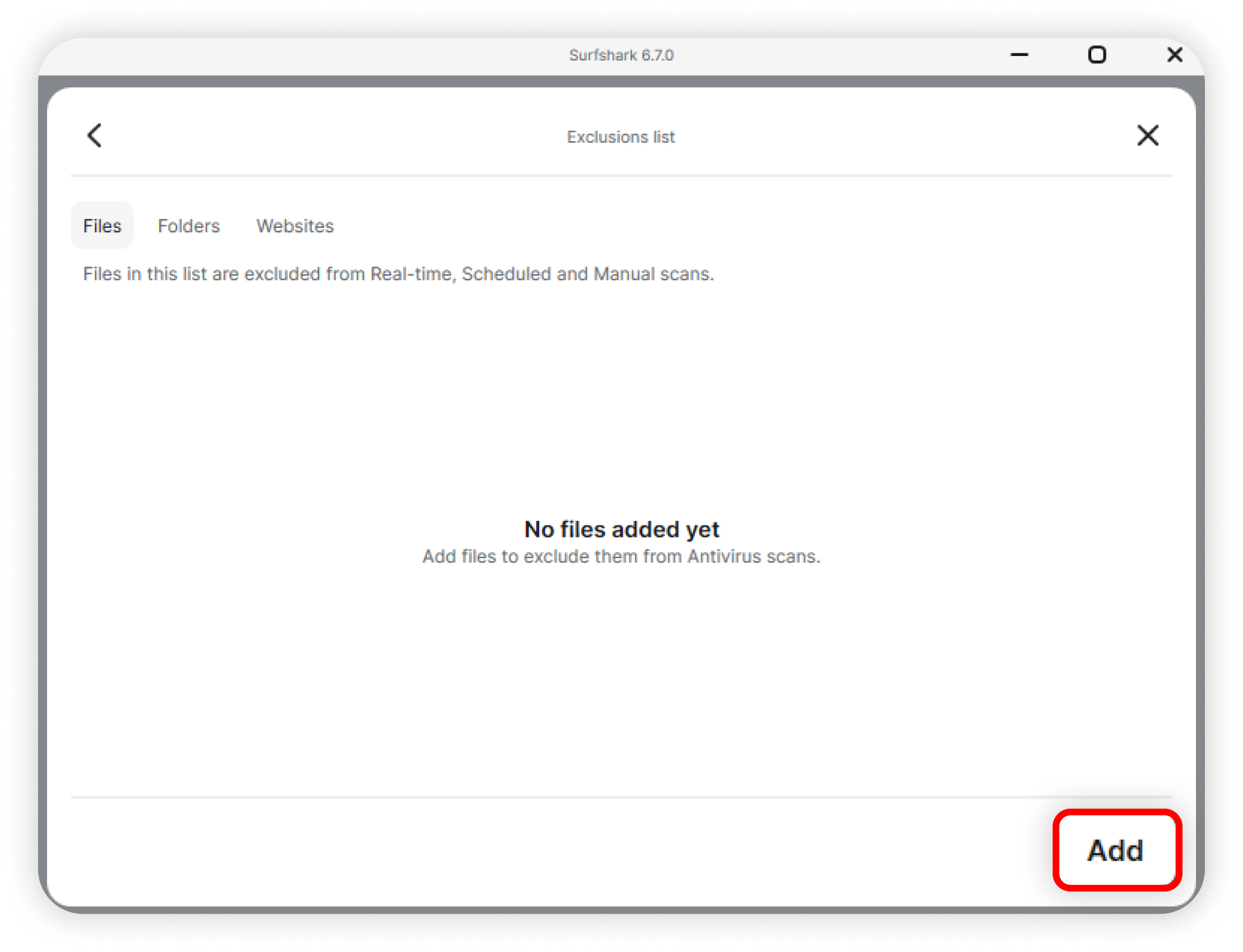Switch to the Files tab
Image resolution: width=1243 pixels, height=952 pixels.
[102, 226]
